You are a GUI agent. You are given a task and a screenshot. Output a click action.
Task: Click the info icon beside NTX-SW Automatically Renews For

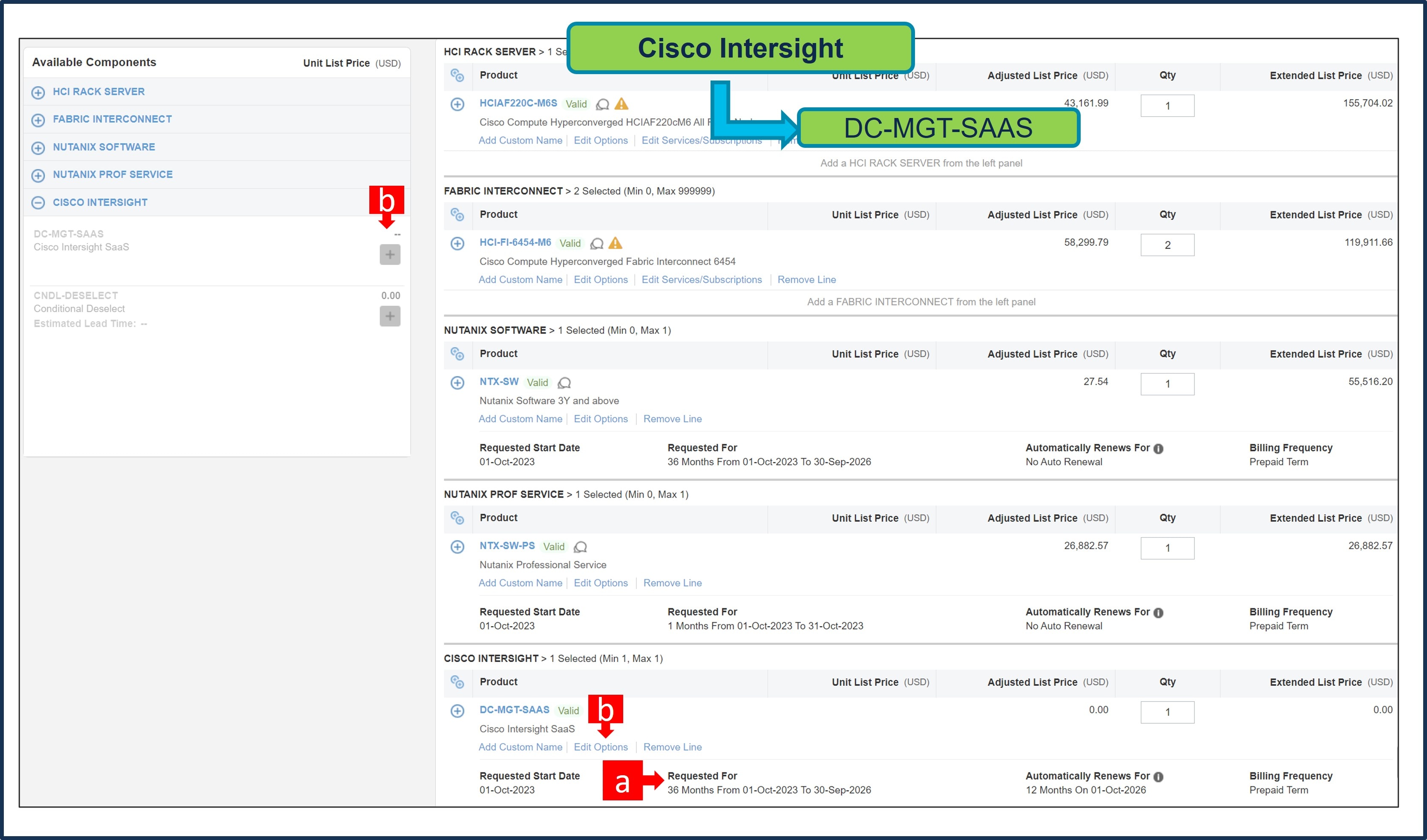tap(1159, 449)
